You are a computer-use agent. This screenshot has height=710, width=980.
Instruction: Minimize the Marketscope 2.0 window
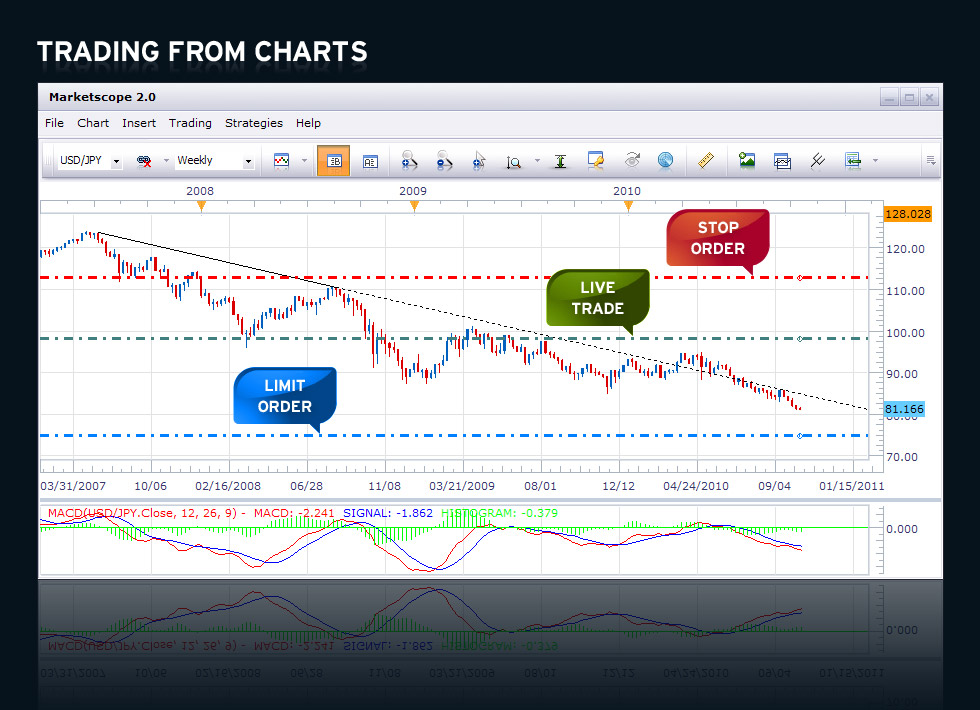click(889, 98)
